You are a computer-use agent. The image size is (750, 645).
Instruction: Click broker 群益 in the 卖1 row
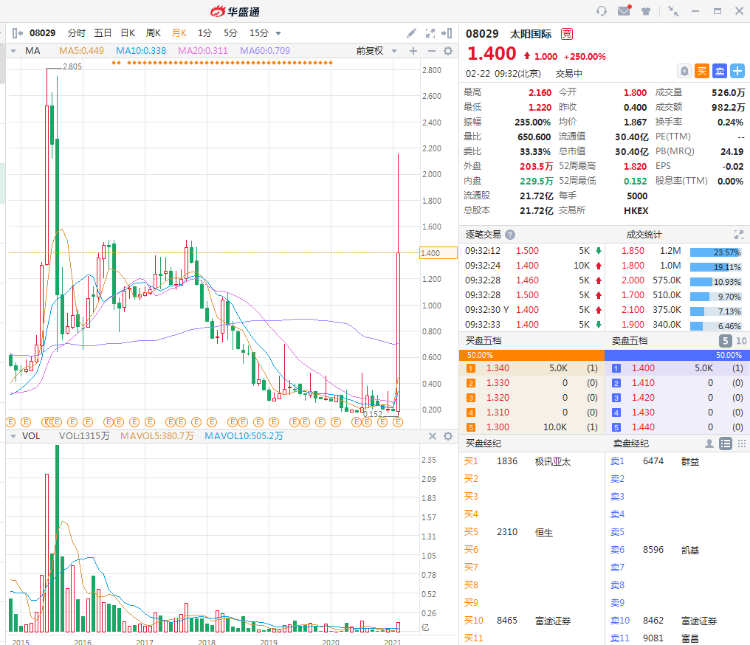tap(690, 462)
